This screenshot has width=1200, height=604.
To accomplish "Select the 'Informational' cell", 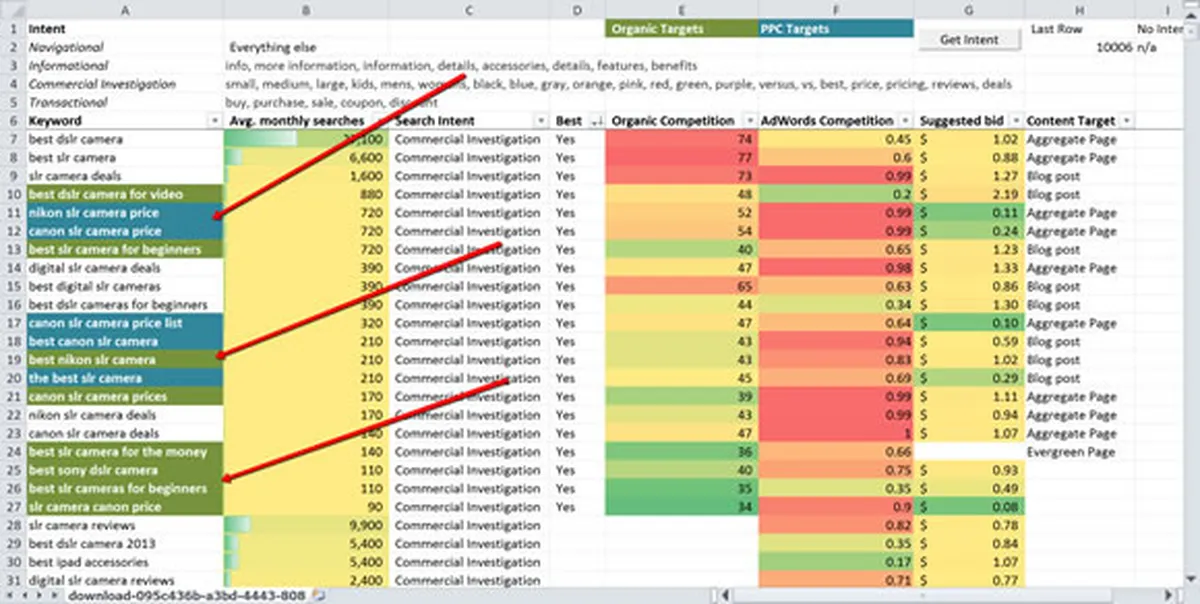I will [125, 66].
